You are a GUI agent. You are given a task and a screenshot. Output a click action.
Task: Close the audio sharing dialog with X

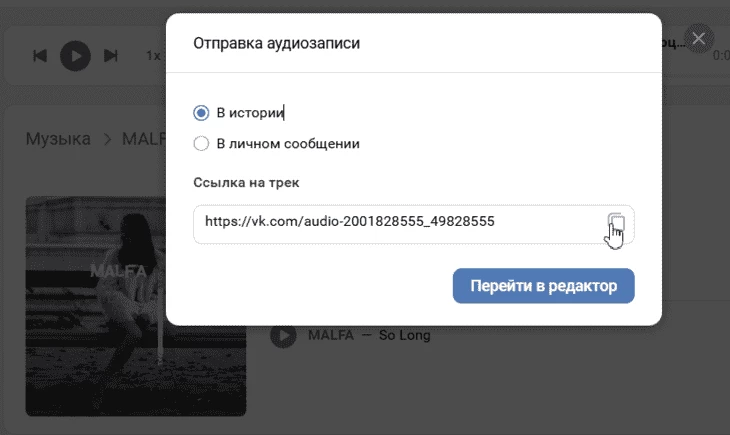(698, 39)
